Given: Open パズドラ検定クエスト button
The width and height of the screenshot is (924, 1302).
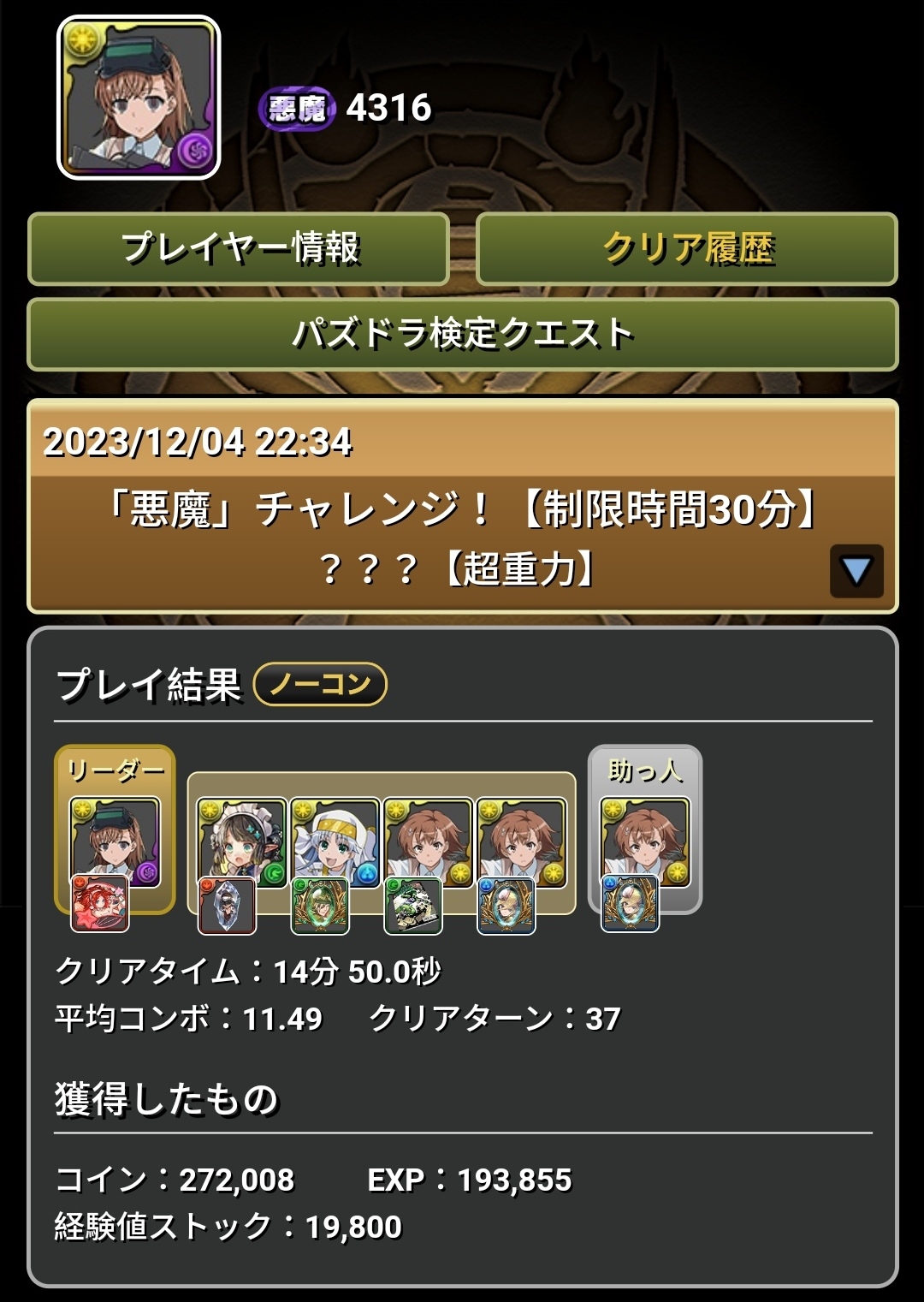Looking at the screenshot, I should (462, 334).
